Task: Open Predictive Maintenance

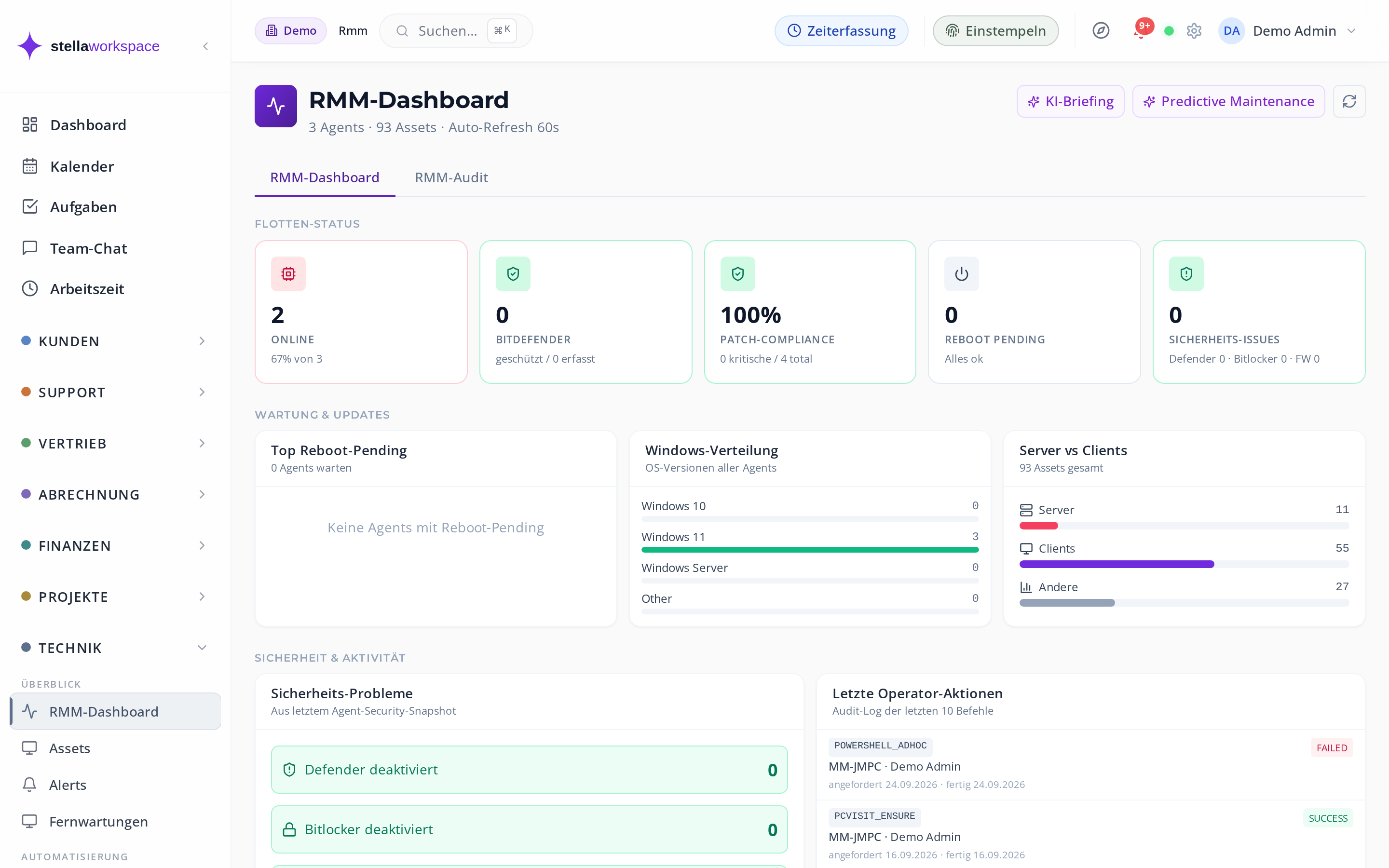Action: pyautogui.click(x=1228, y=102)
